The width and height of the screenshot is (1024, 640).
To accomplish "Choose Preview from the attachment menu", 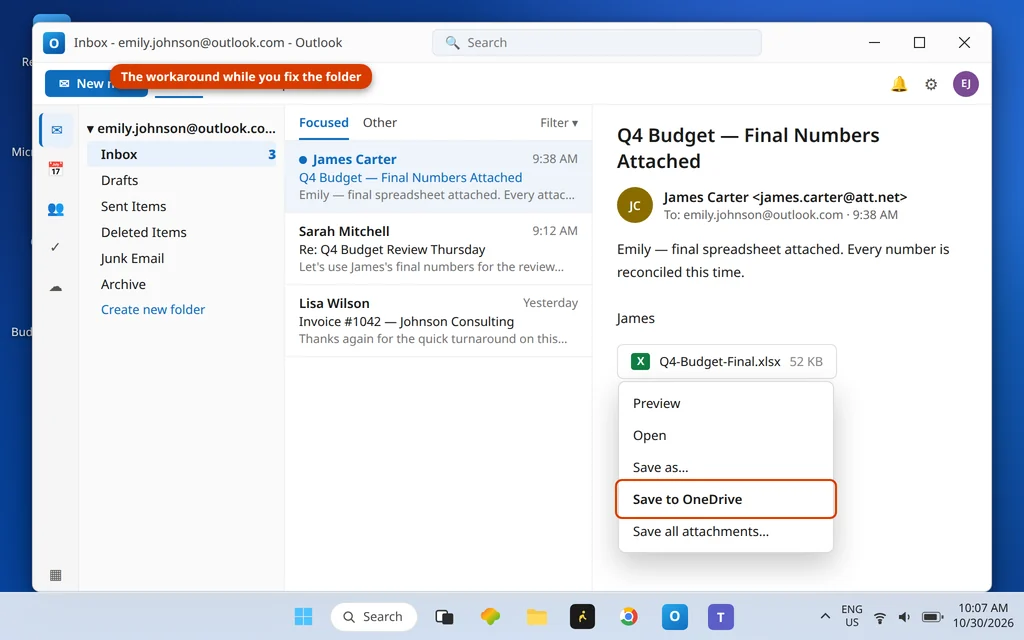I will 726,403.
